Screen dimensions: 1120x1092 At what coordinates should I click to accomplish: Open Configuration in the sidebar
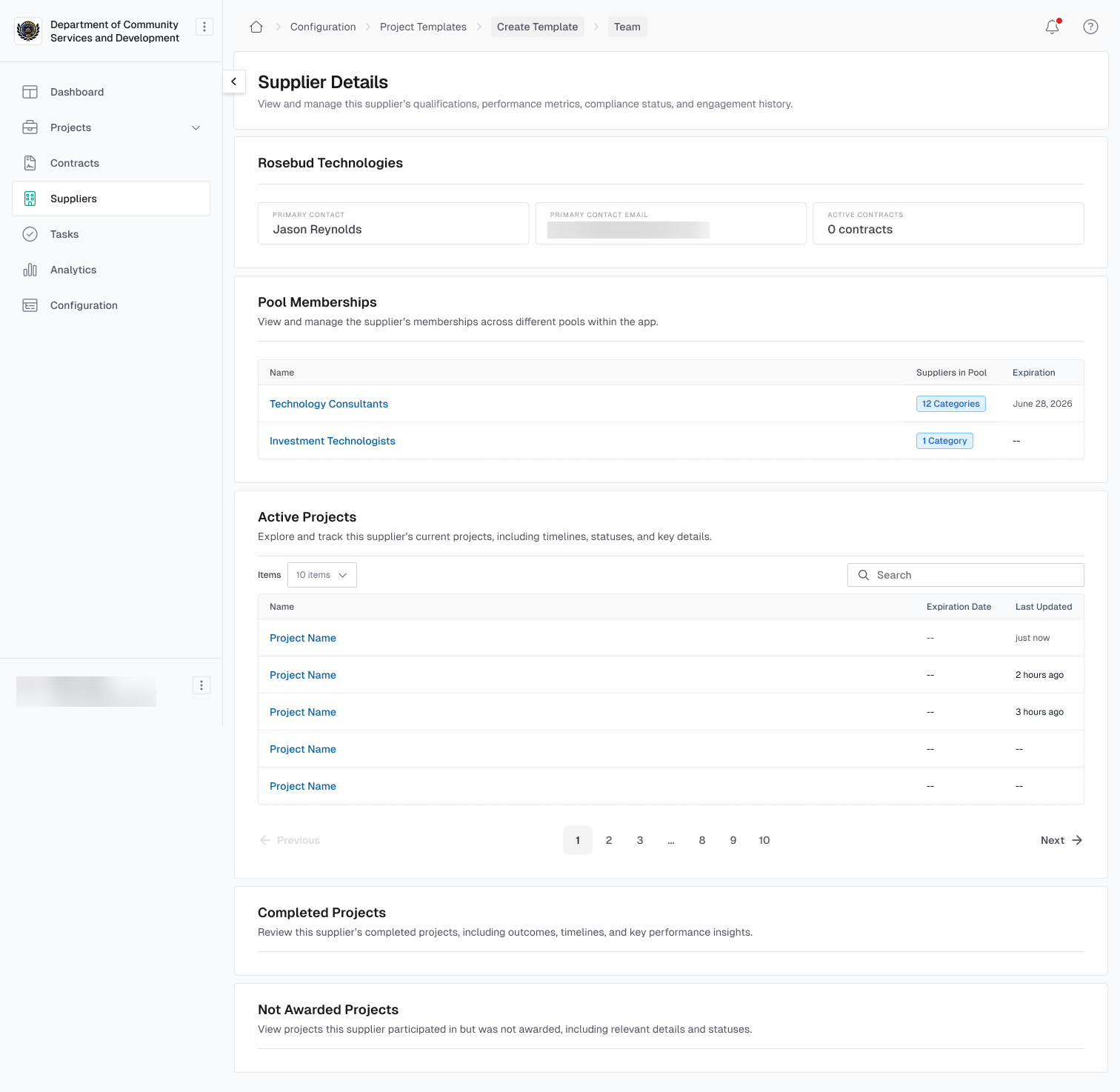(x=84, y=305)
